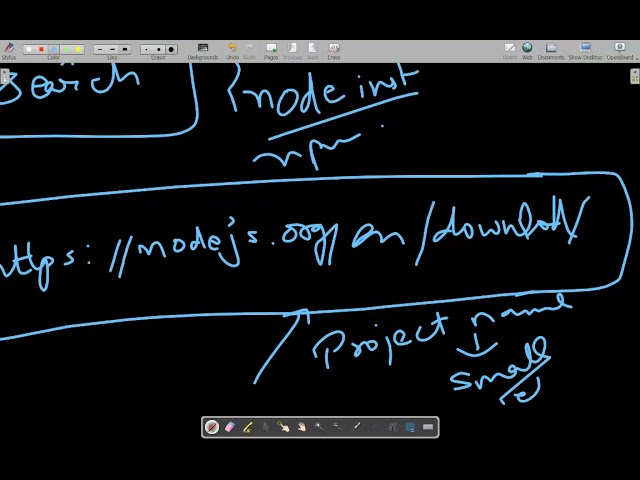Select the medium line width

[x=113, y=49]
